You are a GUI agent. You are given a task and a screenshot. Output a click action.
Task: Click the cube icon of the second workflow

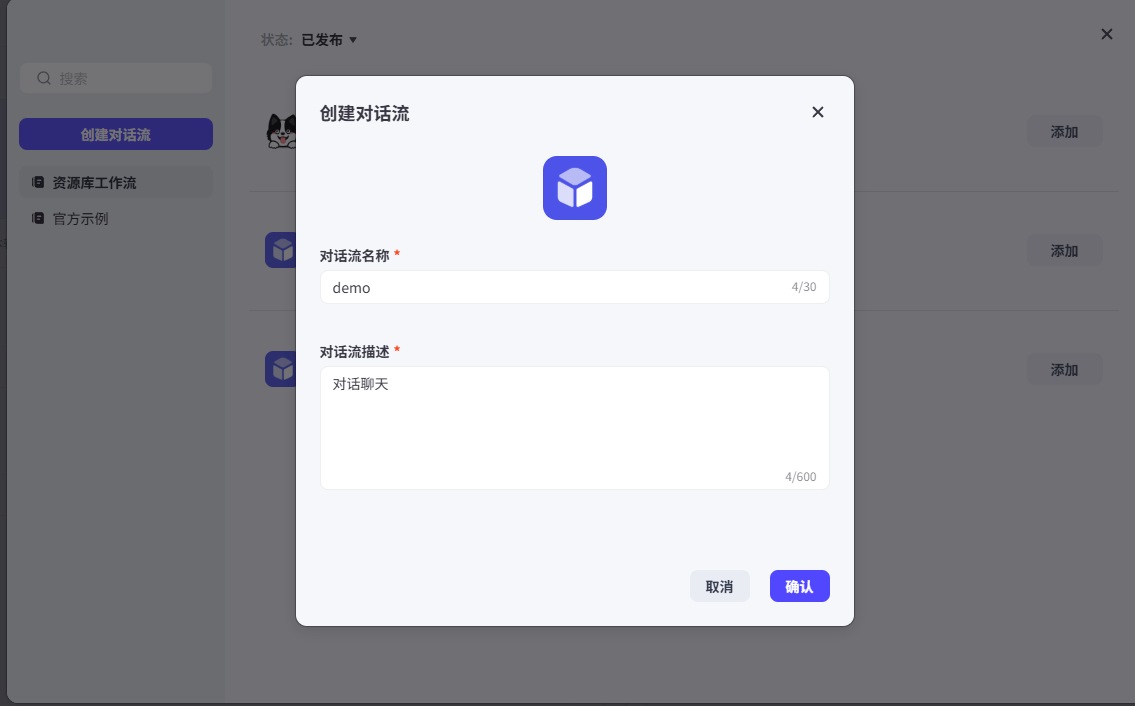pos(281,250)
